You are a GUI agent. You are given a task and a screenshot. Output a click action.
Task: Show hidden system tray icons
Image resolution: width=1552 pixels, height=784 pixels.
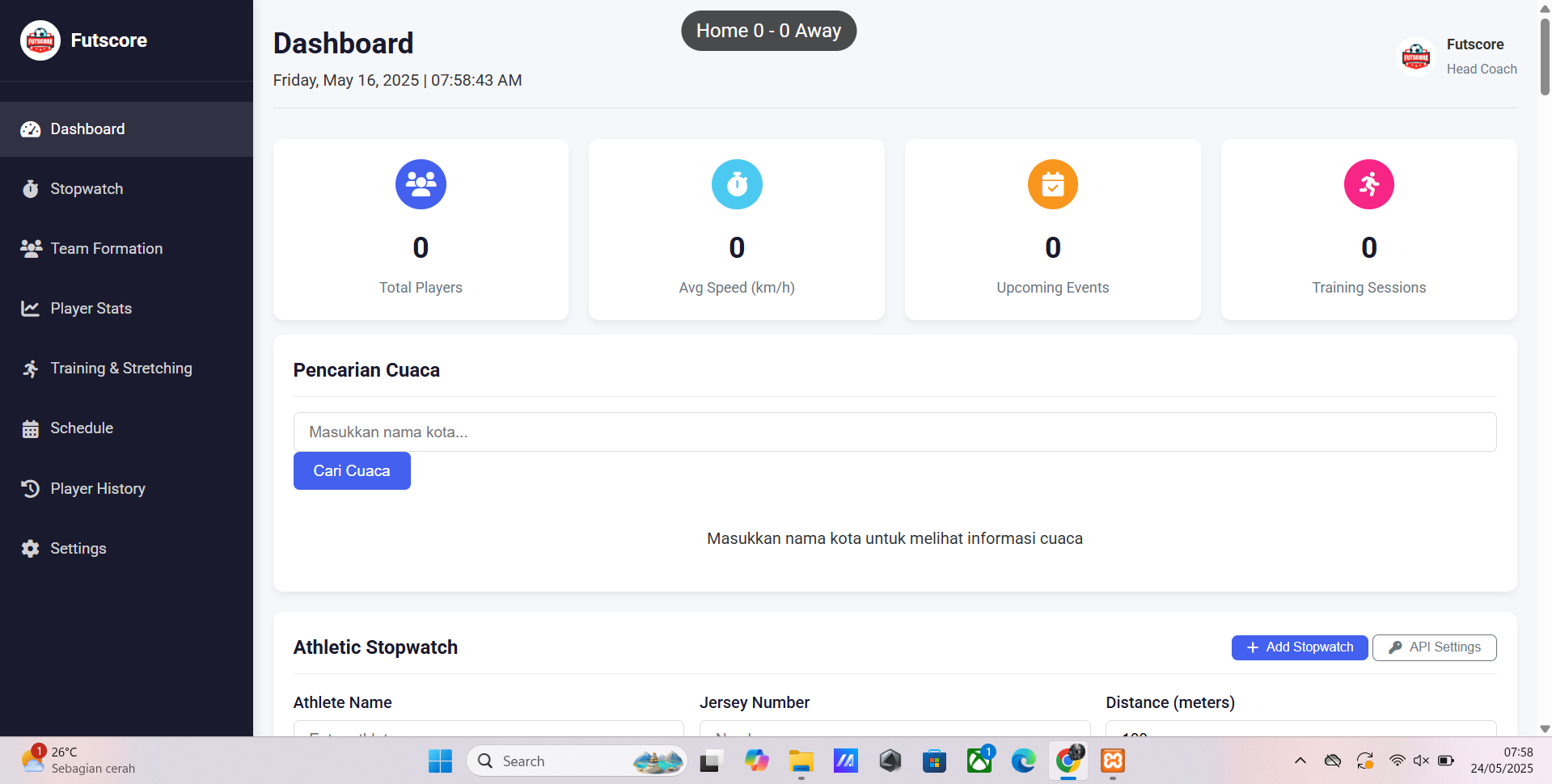(x=1300, y=761)
